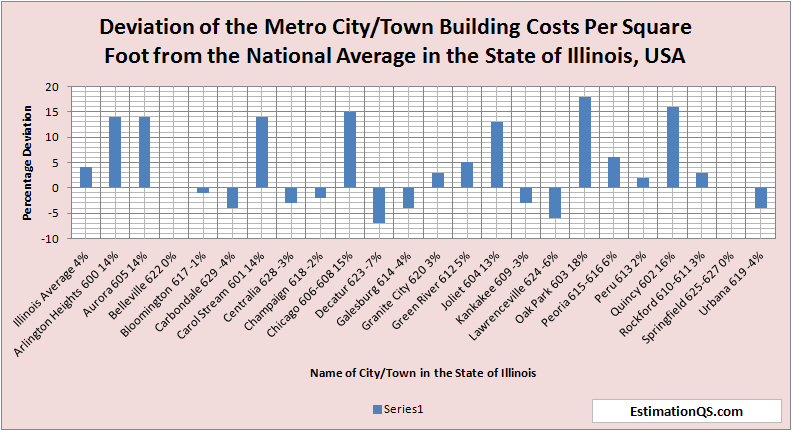Click the 10 value on the vertical axis
792x431 pixels.
[53, 137]
